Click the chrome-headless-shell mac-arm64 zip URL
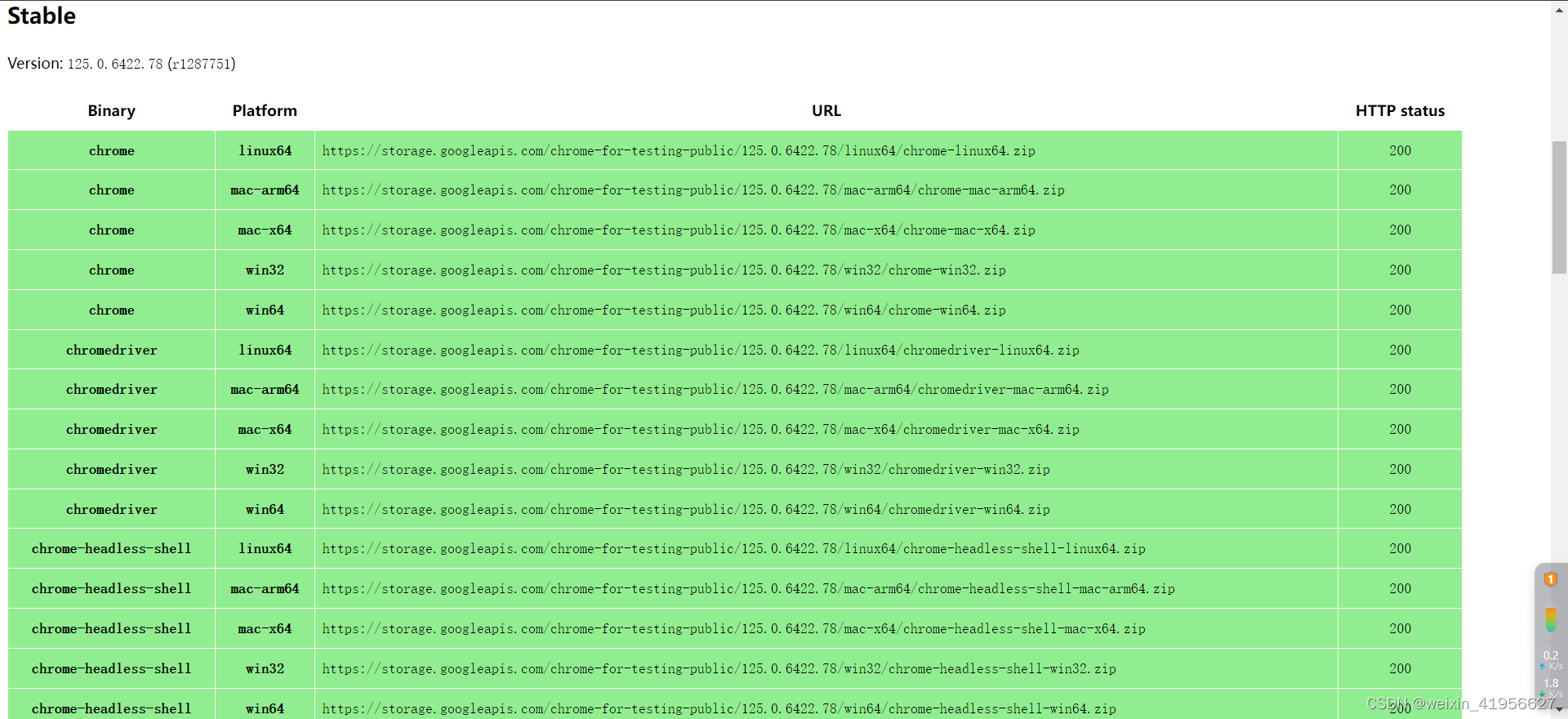The height and width of the screenshot is (719, 1568). (x=748, y=589)
